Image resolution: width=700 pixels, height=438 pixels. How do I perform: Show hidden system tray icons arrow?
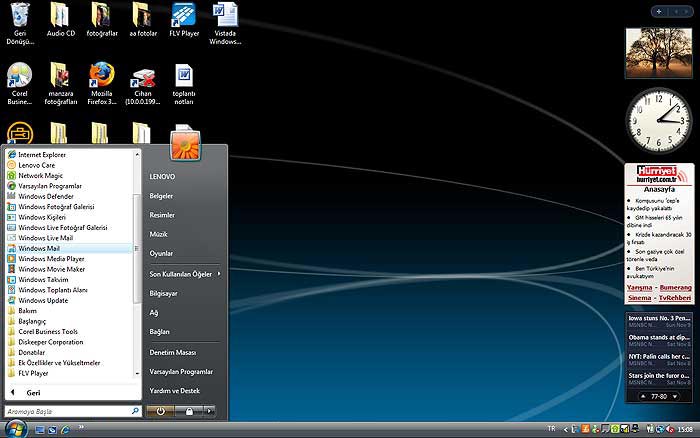tap(566, 430)
